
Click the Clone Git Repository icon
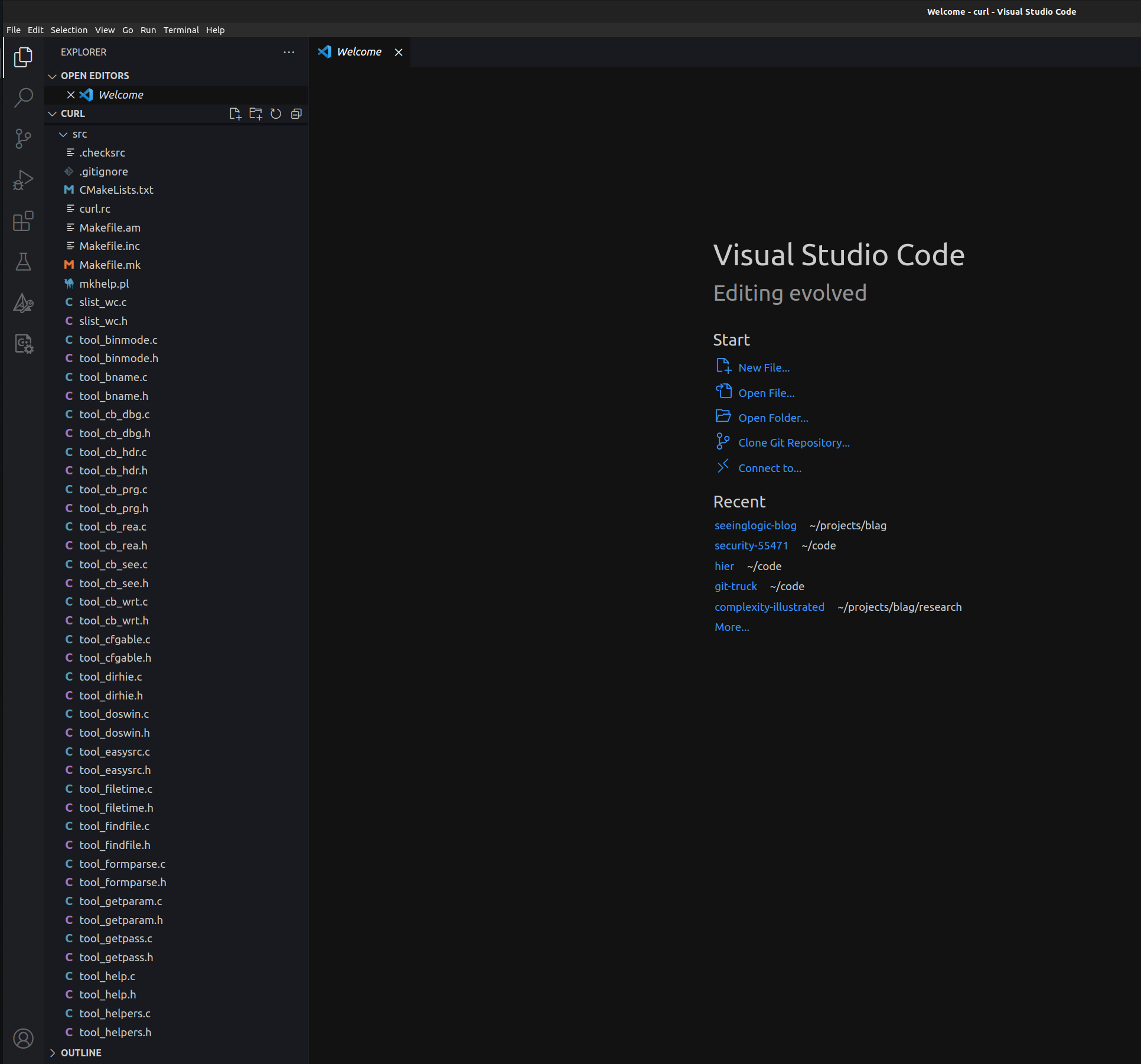723,441
